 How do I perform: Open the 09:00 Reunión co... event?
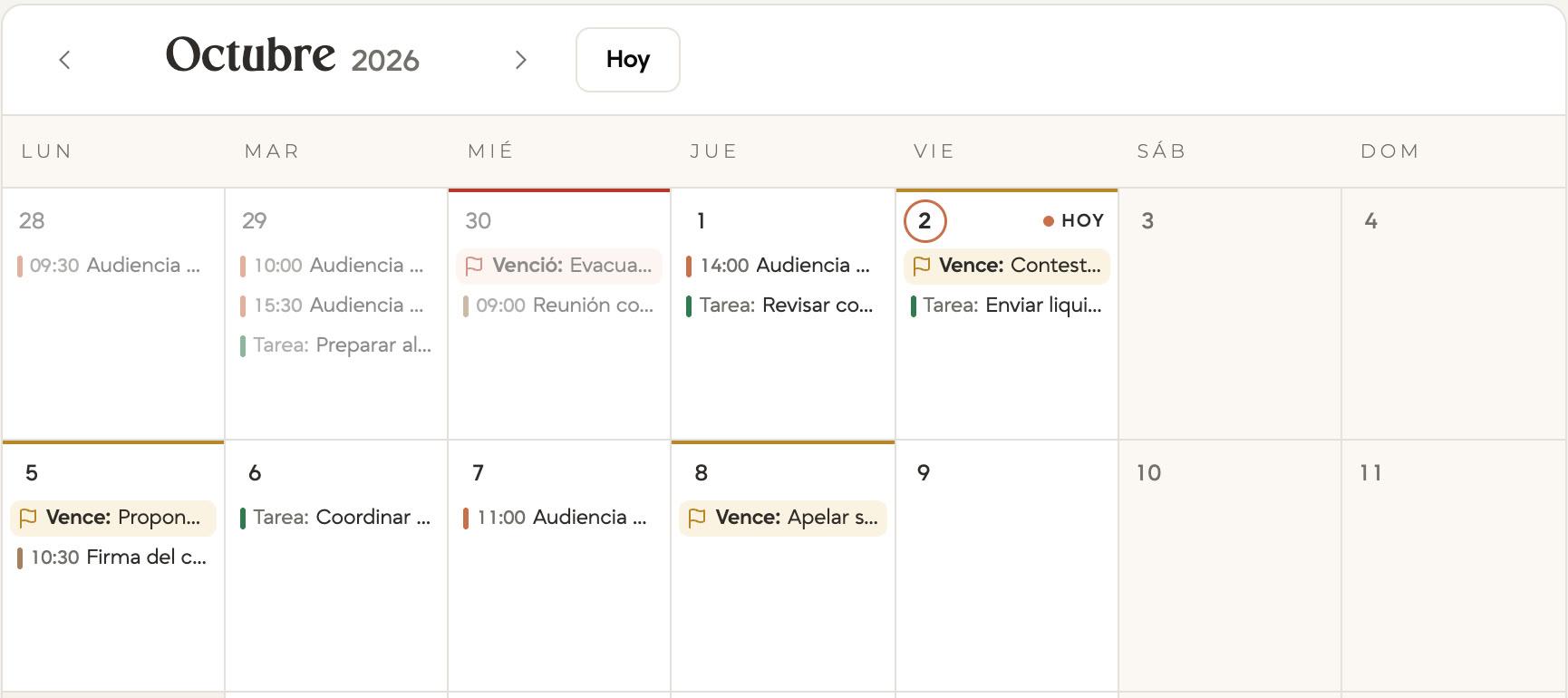coord(559,305)
